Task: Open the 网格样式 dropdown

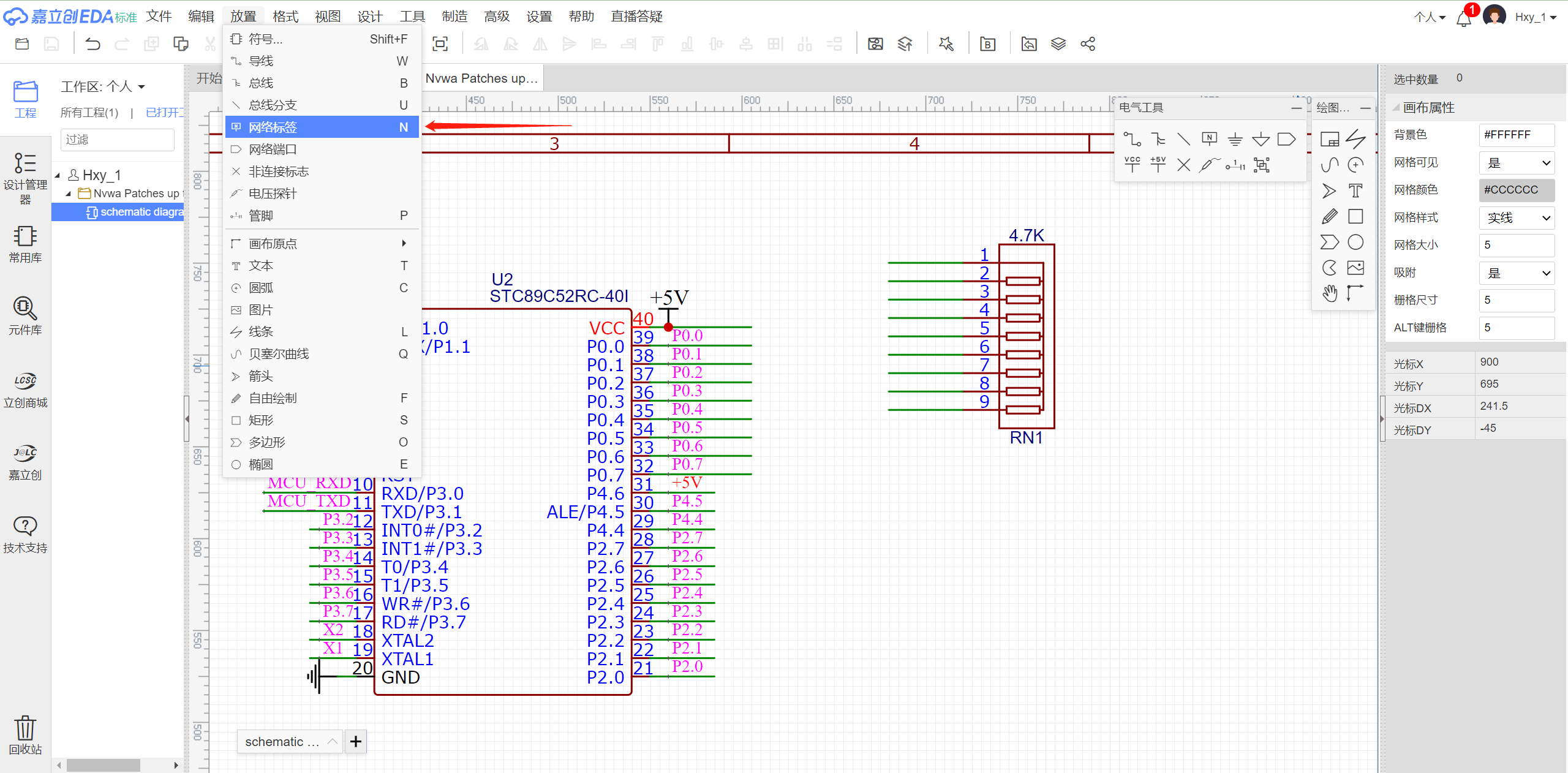Action: click(x=1517, y=218)
